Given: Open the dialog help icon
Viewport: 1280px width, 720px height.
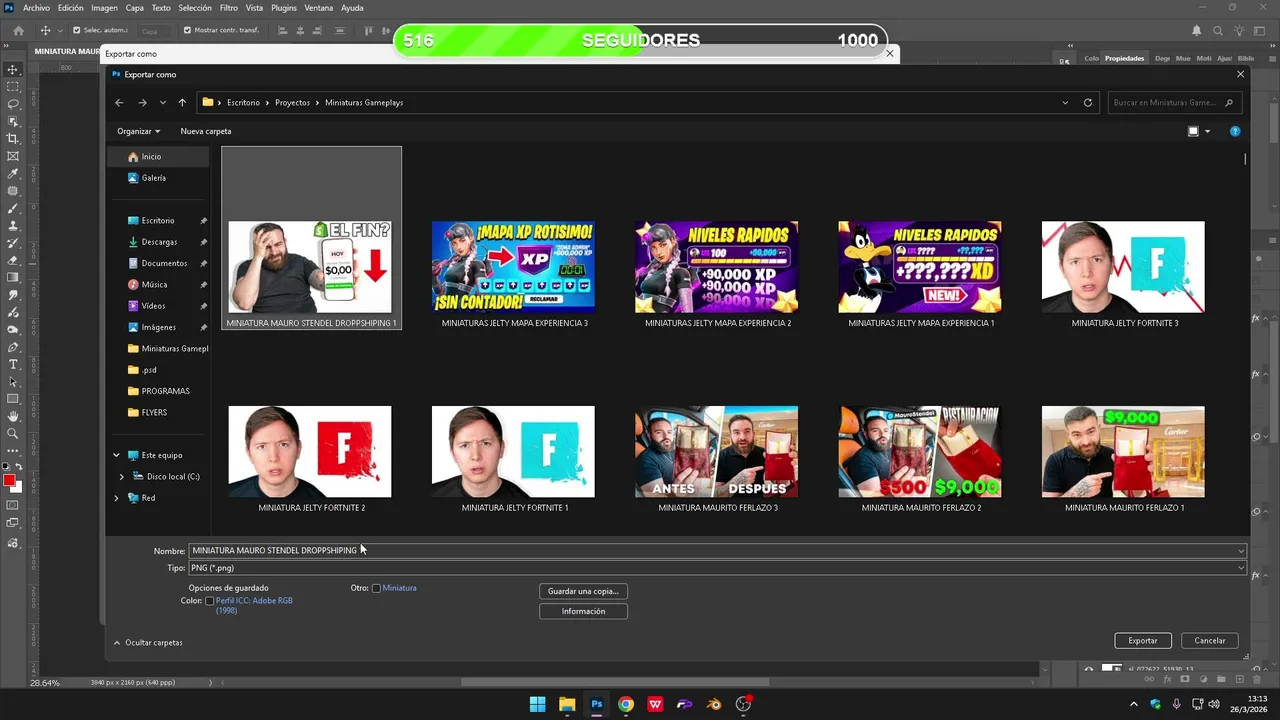Looking at the screenshot, I should point(1235,131).
